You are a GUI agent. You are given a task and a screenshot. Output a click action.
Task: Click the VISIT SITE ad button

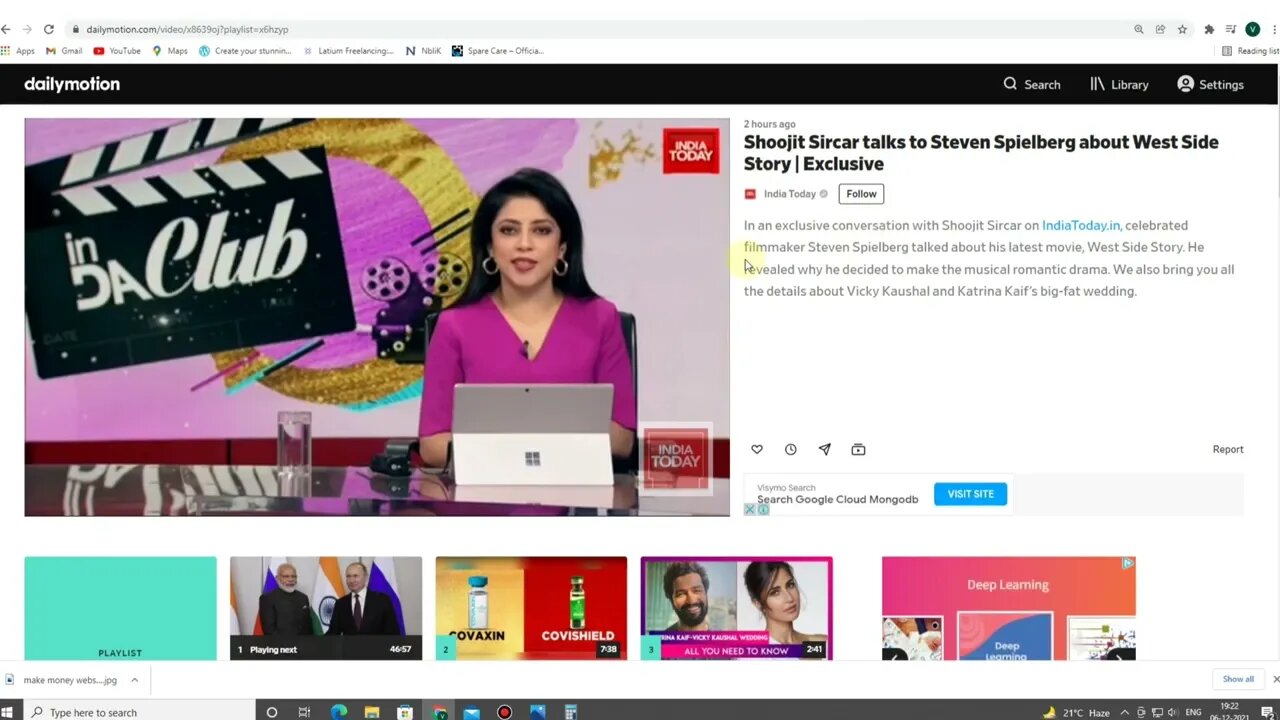tap(970, 494)
